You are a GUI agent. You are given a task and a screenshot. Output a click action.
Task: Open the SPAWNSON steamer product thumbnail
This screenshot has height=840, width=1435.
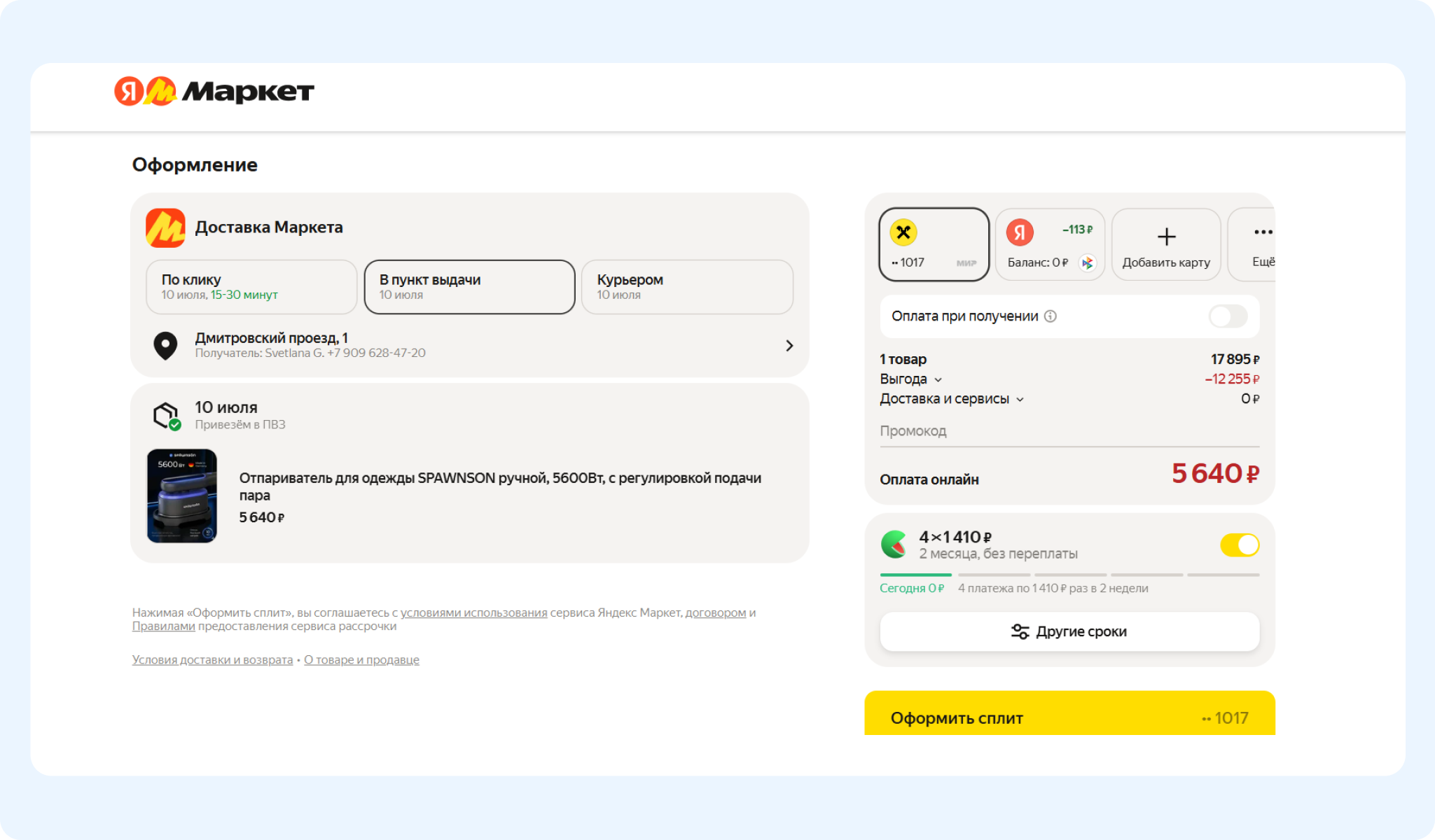click(182, 496)
